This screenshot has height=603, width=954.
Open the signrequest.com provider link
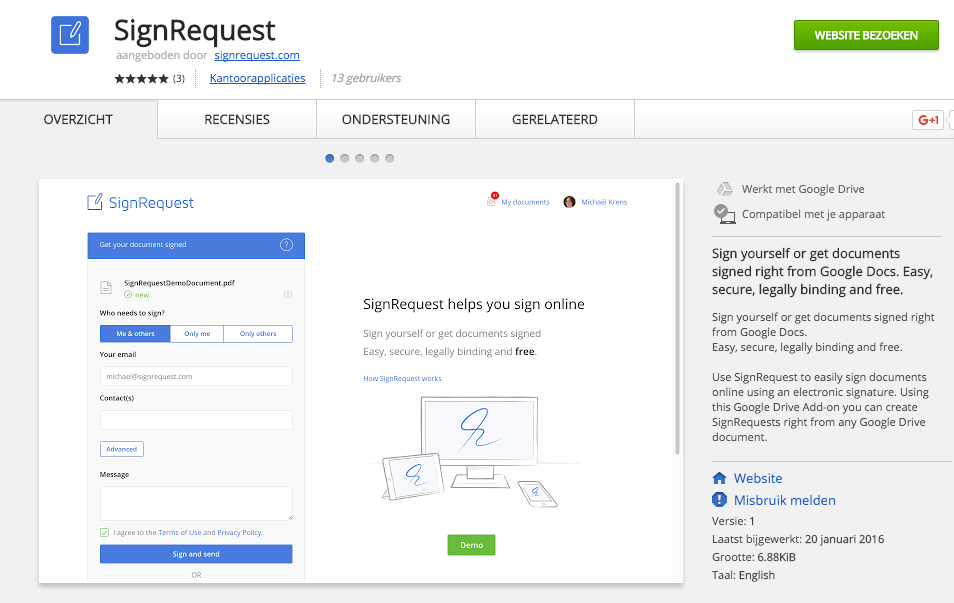tap(257, 55)
